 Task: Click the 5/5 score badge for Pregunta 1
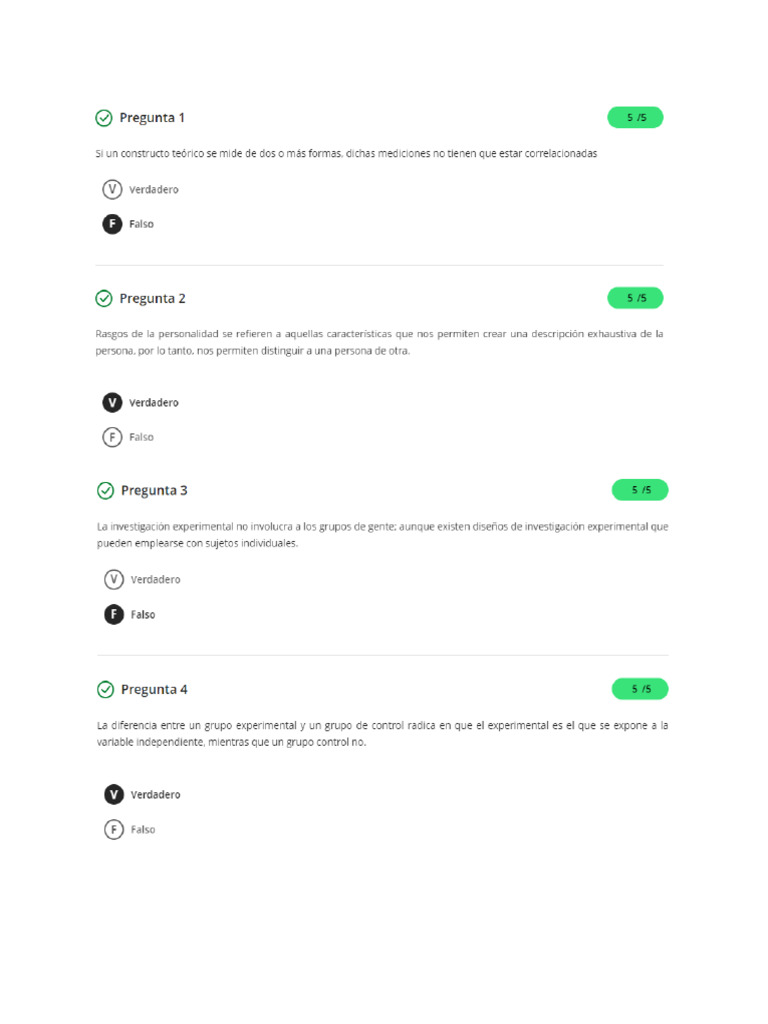click(635, 118)
